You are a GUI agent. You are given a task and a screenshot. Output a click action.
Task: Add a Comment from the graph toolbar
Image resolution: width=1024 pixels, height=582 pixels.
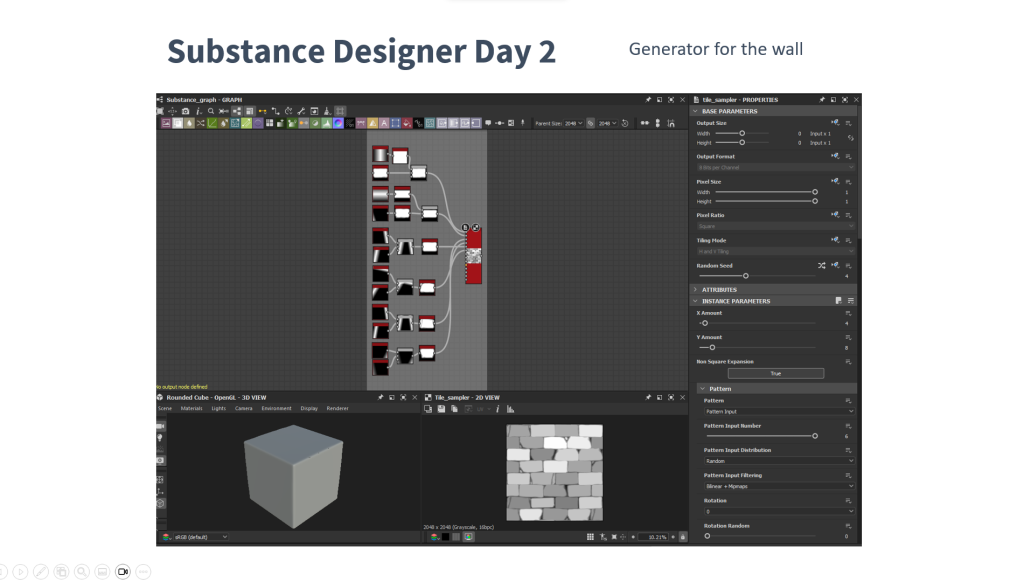pos(488,123)
